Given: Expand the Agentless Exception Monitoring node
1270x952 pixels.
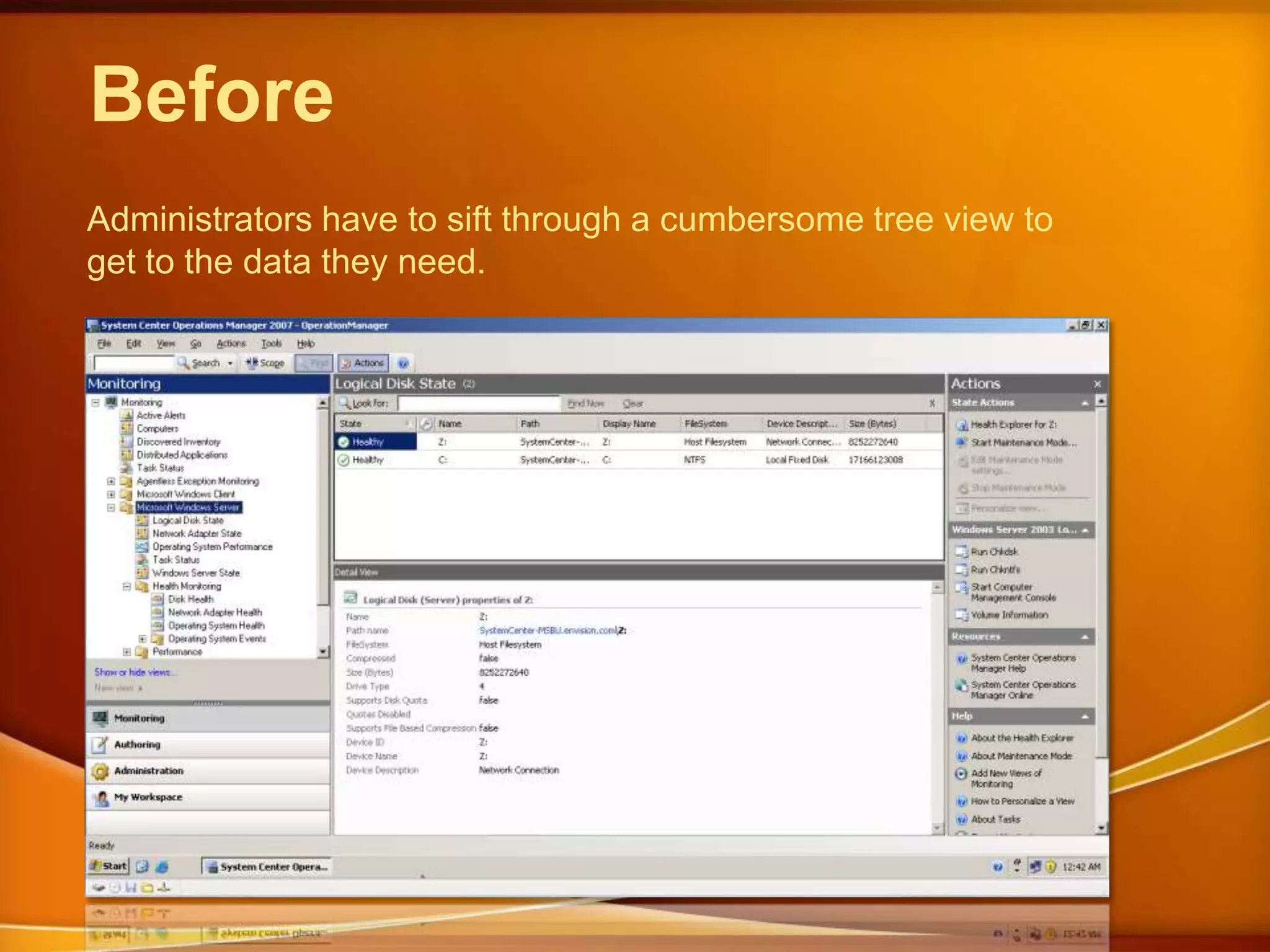Looking at the screenshot, I should [x=111, y=482].
